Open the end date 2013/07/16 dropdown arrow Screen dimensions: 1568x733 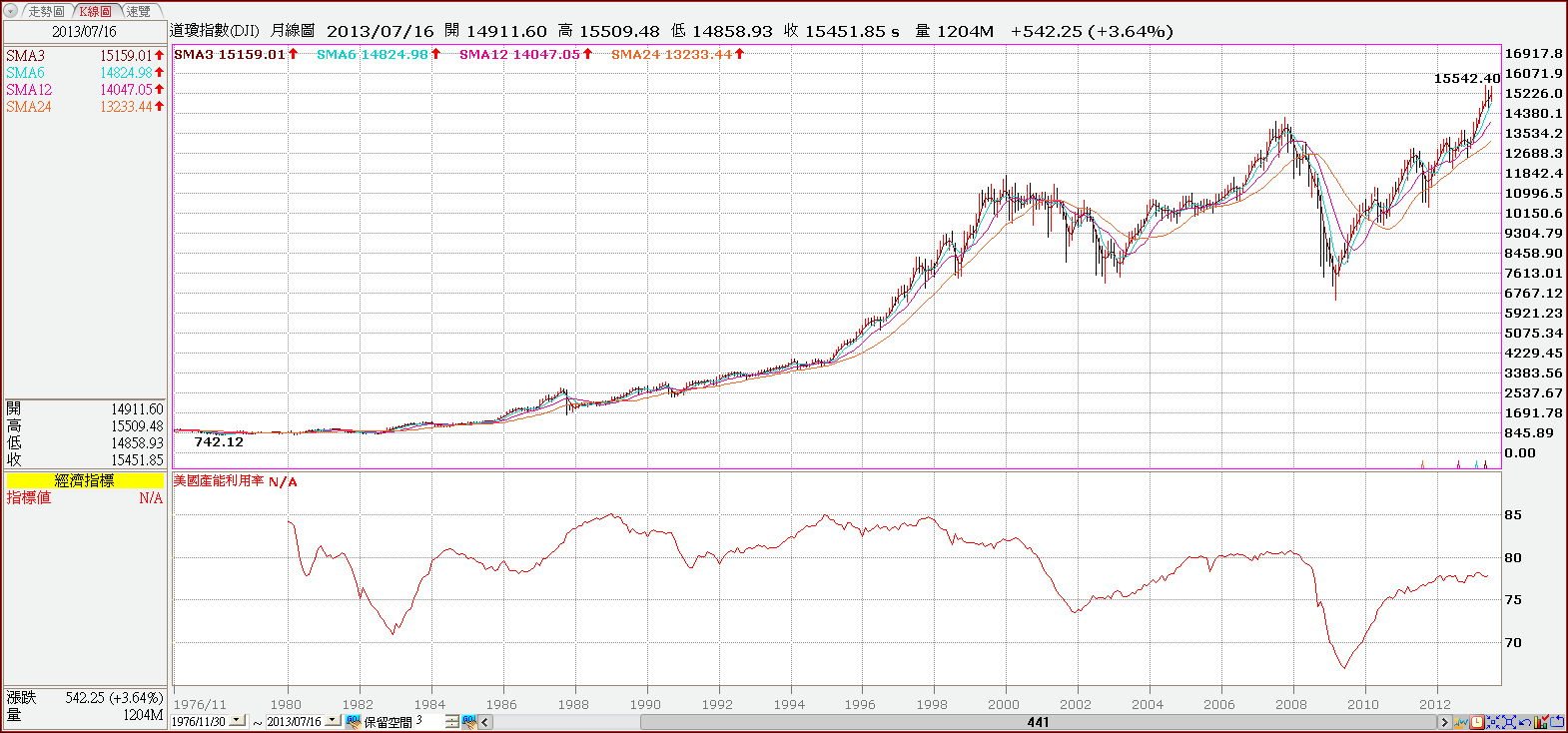(333, 720)
